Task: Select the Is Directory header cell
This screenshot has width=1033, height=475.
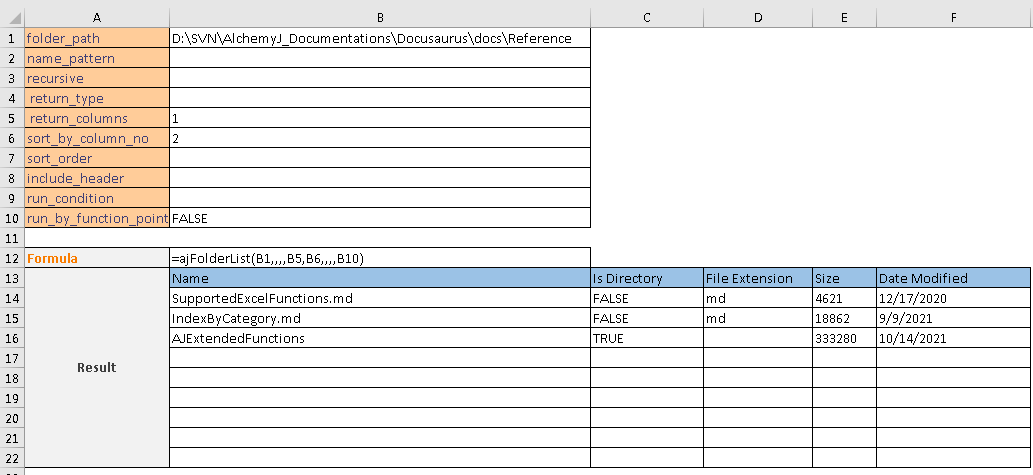Action: click(x=646, y=278)
